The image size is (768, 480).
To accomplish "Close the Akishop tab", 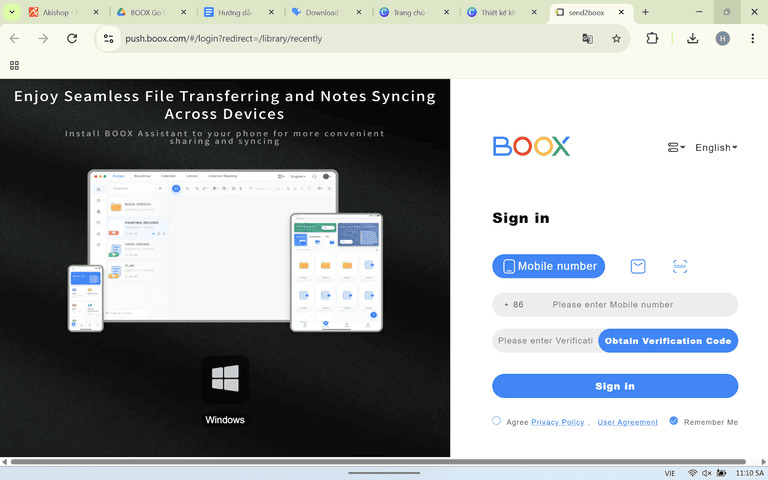I will 96,12.
